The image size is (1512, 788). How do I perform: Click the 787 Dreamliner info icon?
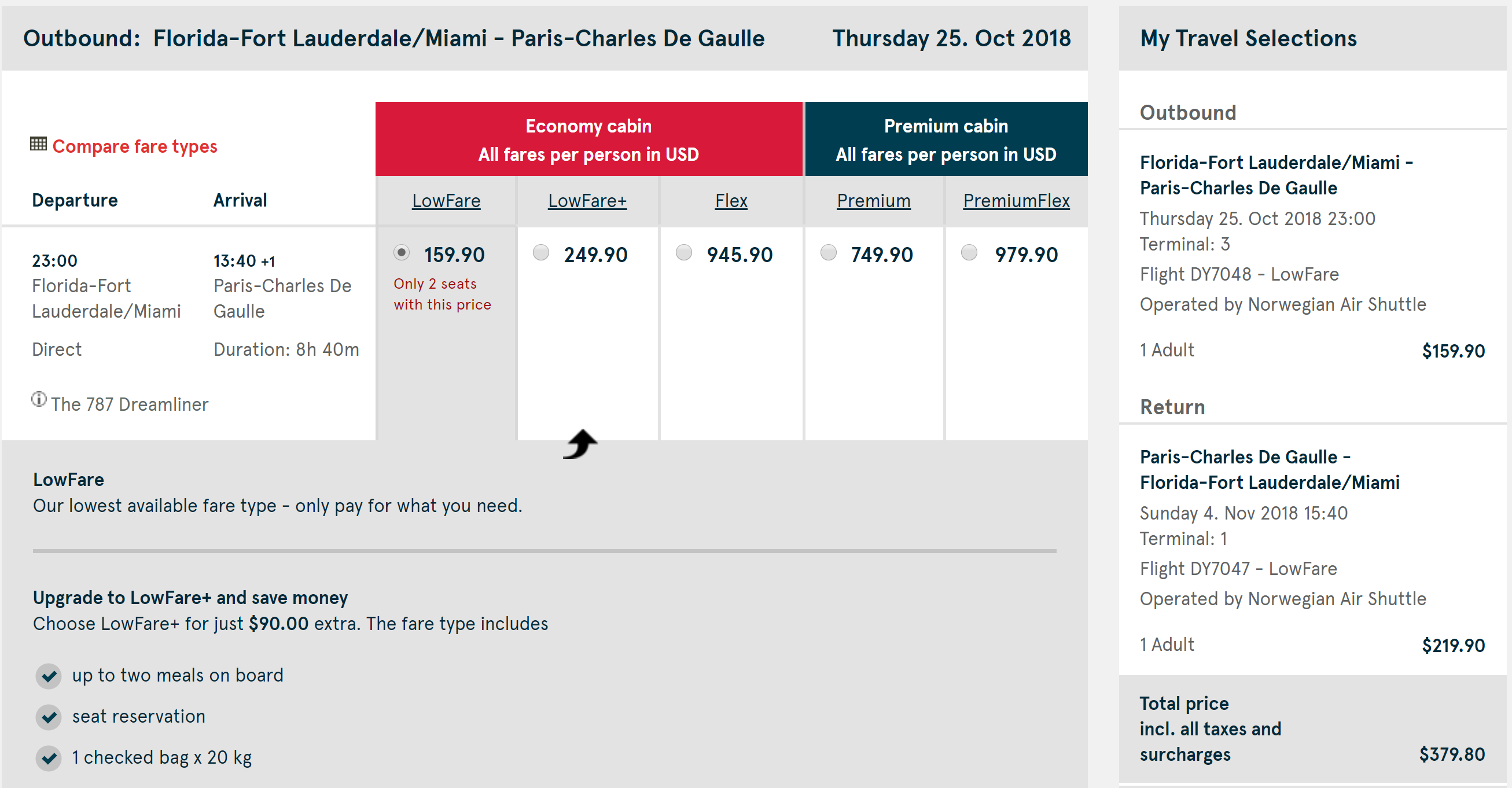coord(39,400)
